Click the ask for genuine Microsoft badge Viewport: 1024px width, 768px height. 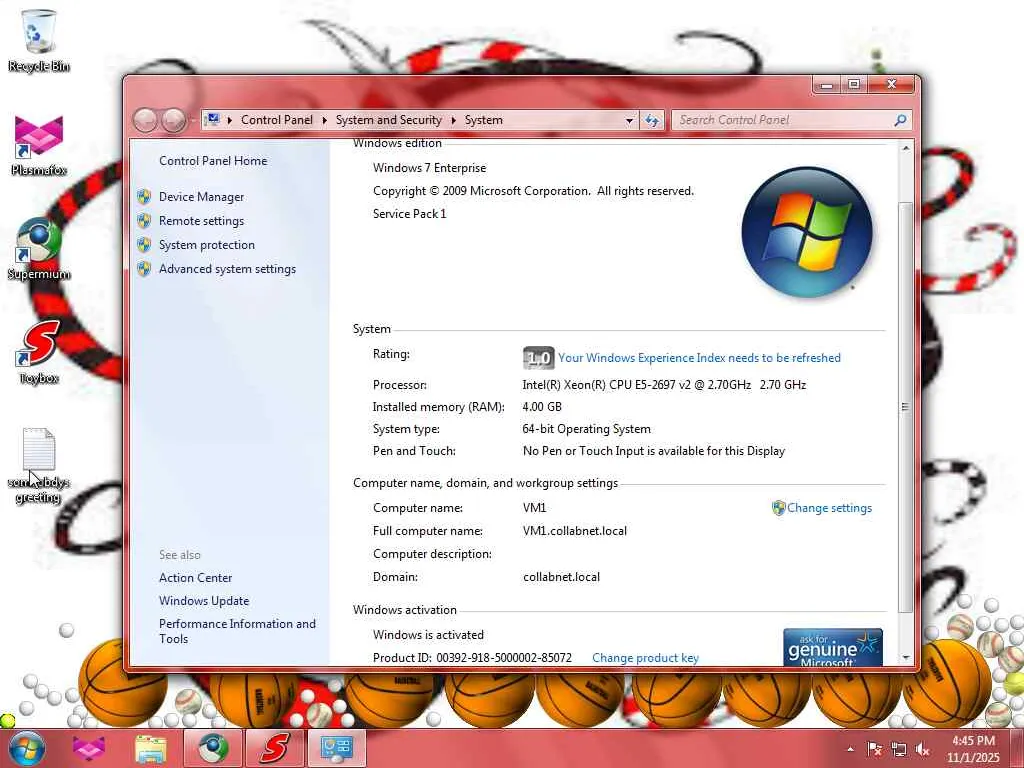tap(833, 647)
